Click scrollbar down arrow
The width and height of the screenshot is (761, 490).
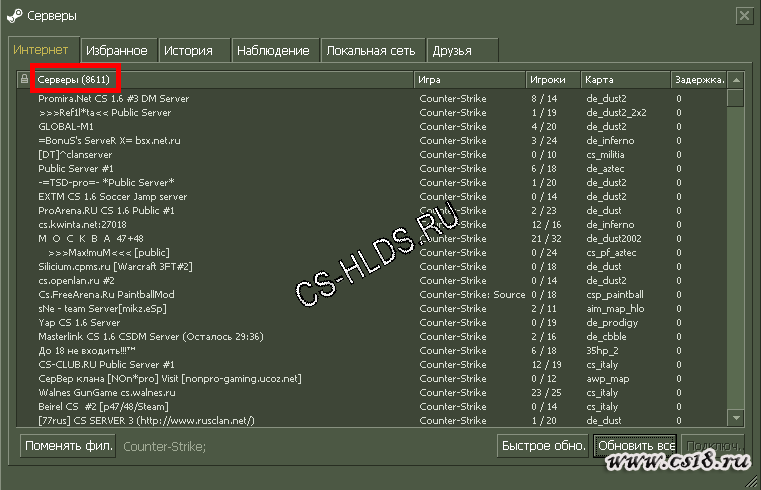[736, 417]
